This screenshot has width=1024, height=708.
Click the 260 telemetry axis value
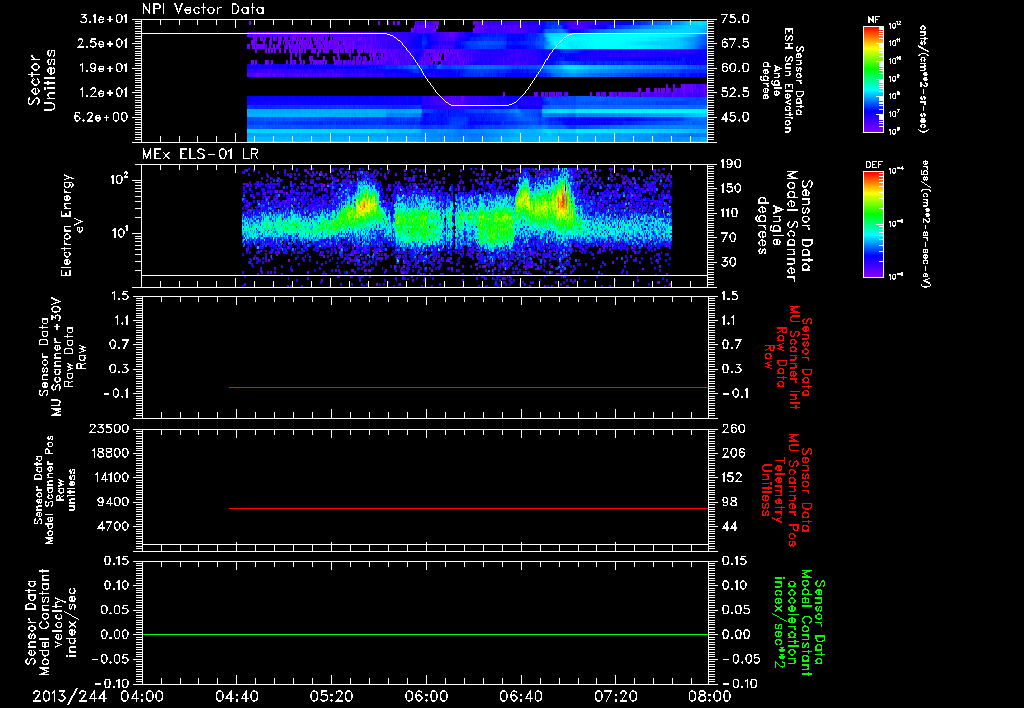coord(731,428)
